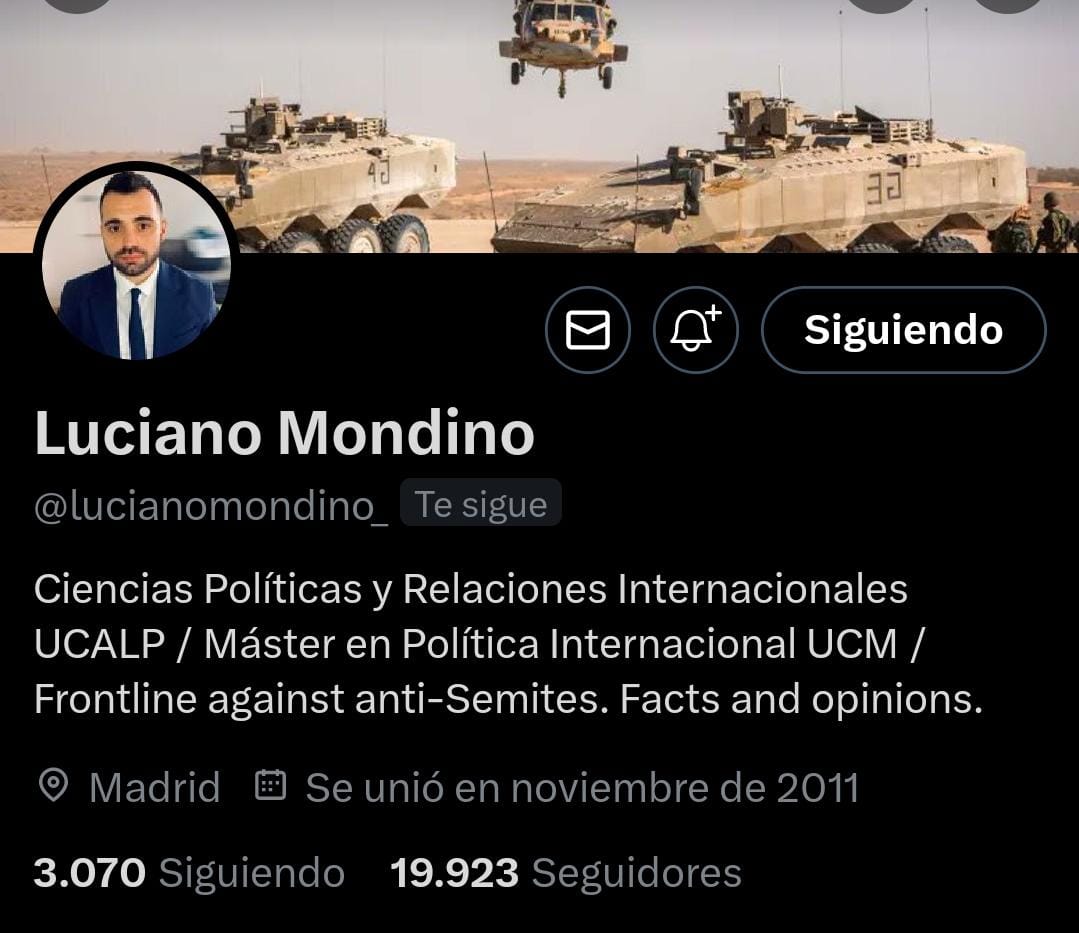Image resolution: width=1079 pixels, height=933 pixels.
Task: Click the calendar icon beside join date
Action: tap(270, 785)
